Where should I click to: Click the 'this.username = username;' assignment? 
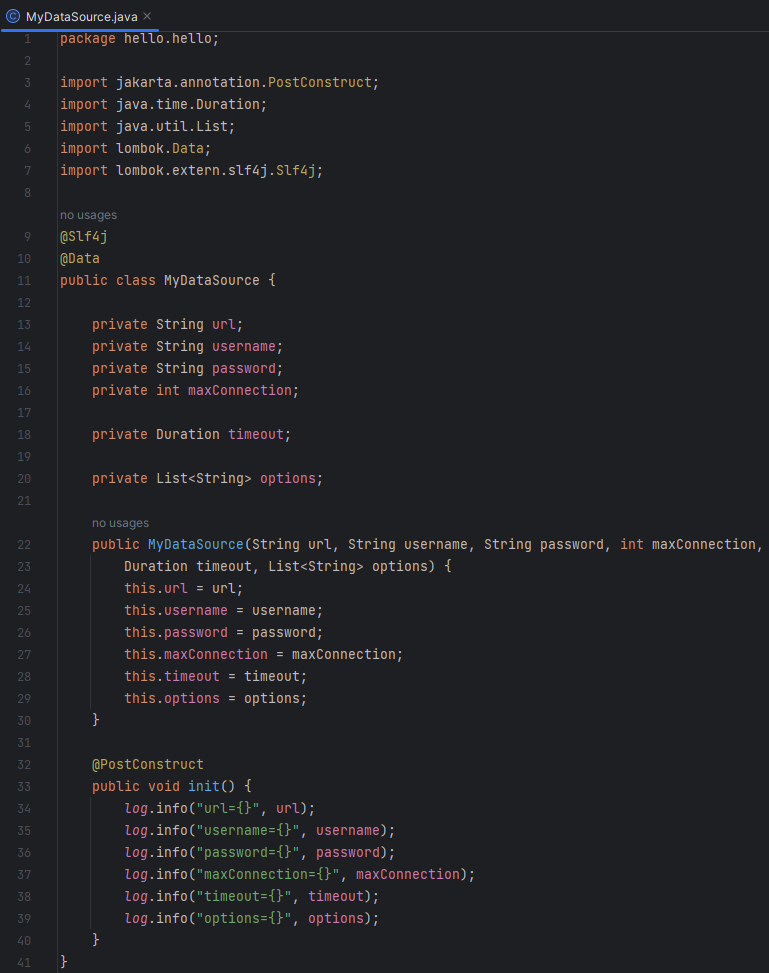[223, 611]
